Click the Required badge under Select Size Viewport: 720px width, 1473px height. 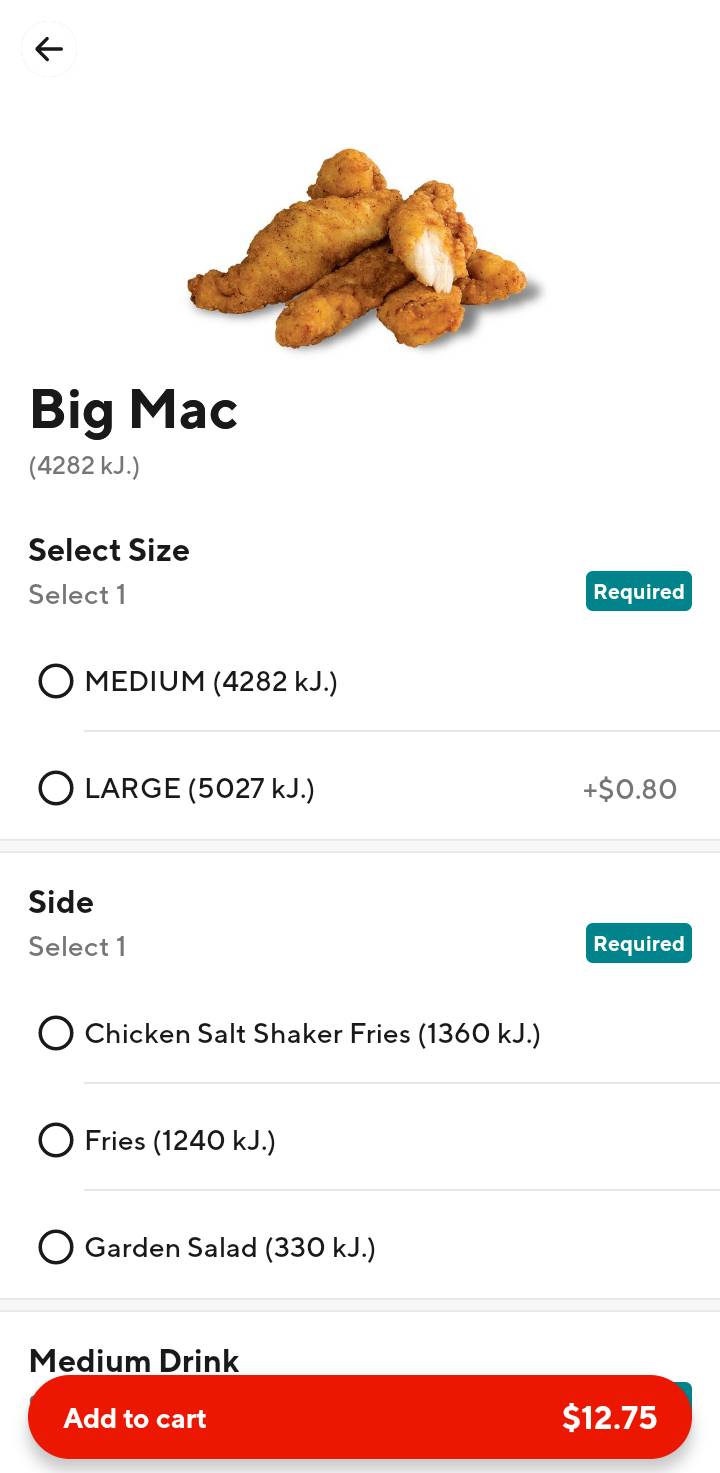tap(638, 591)
